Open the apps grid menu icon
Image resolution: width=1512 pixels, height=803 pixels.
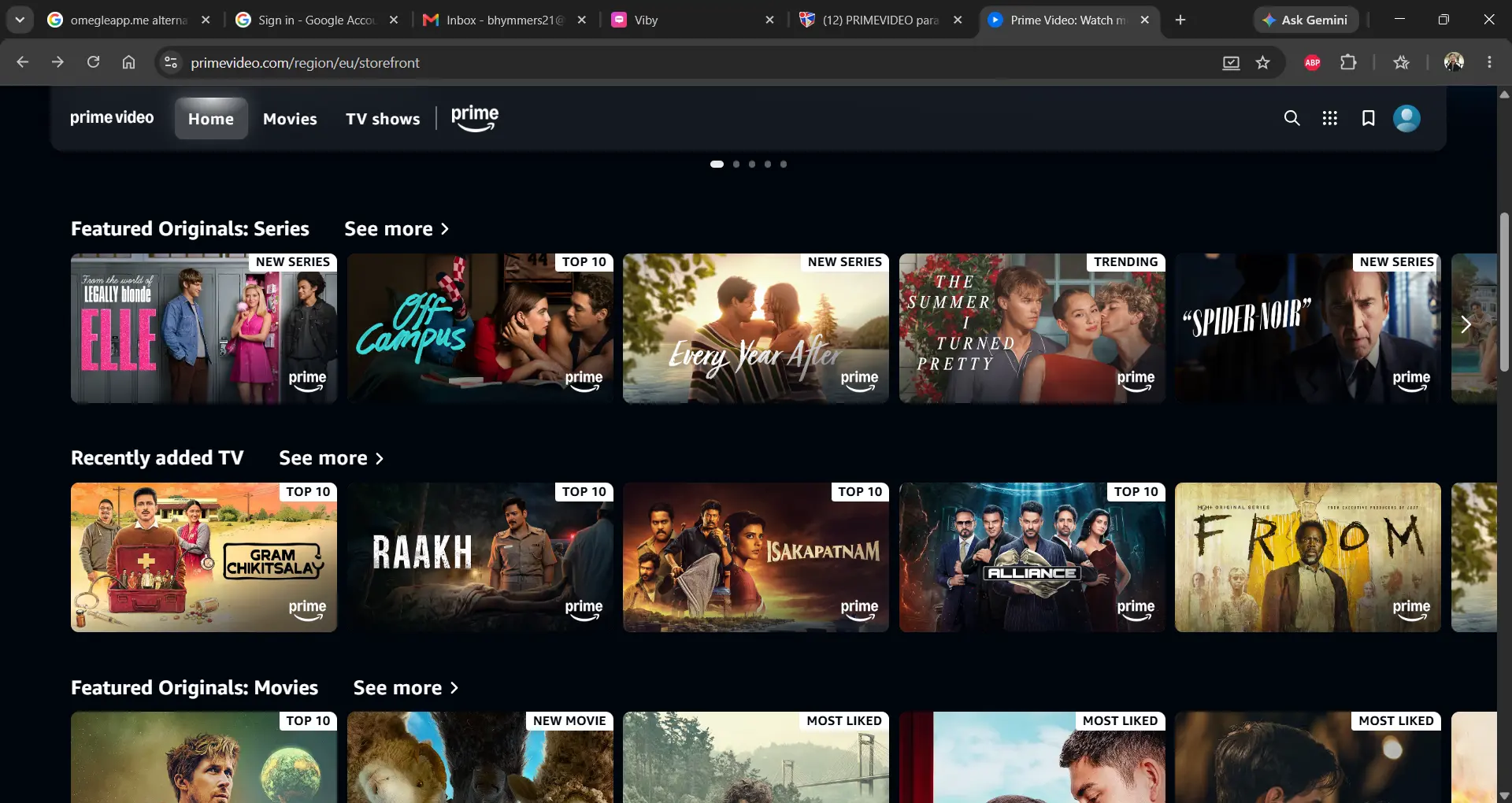(x=1330, y=118)
